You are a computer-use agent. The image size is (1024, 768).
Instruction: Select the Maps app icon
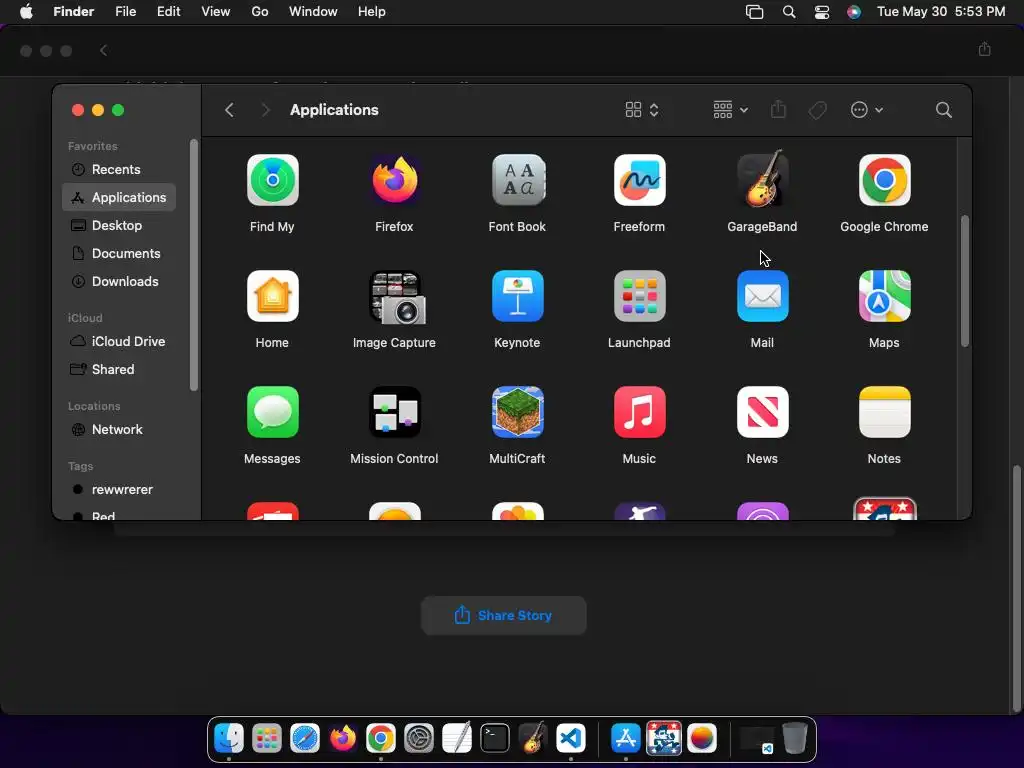[884, 296]
